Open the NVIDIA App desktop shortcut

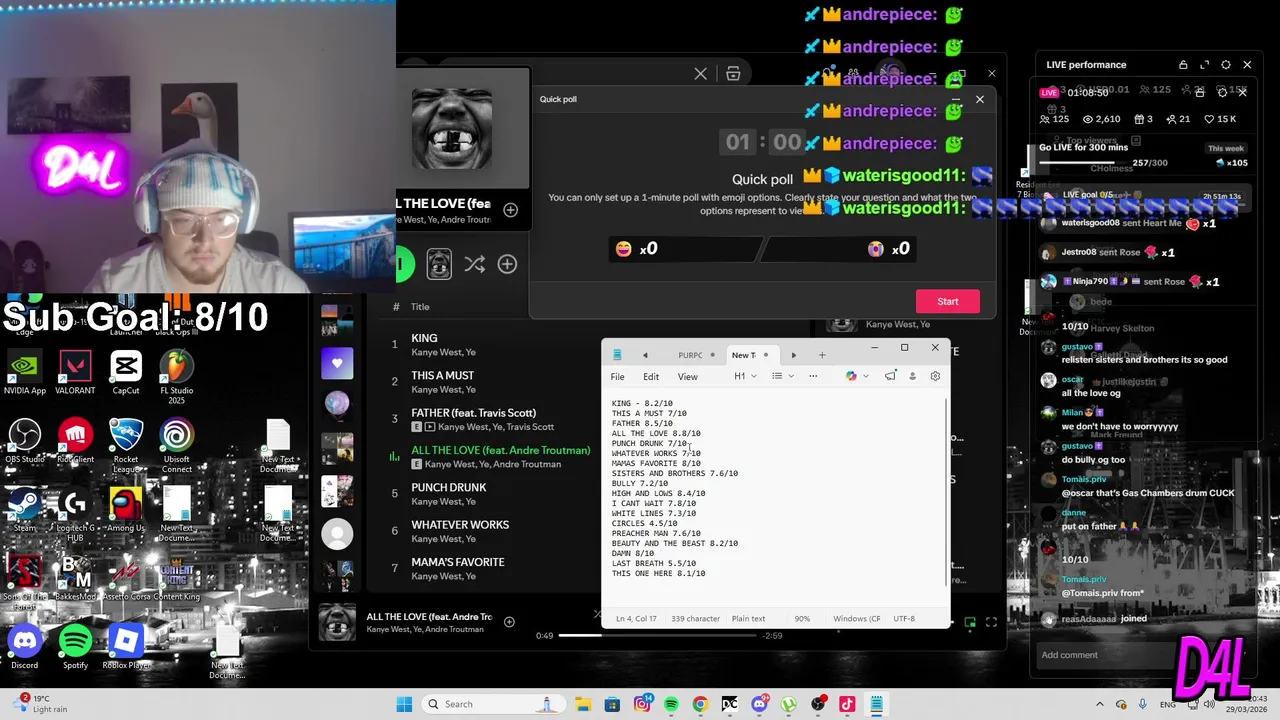[x=24, y=372]
